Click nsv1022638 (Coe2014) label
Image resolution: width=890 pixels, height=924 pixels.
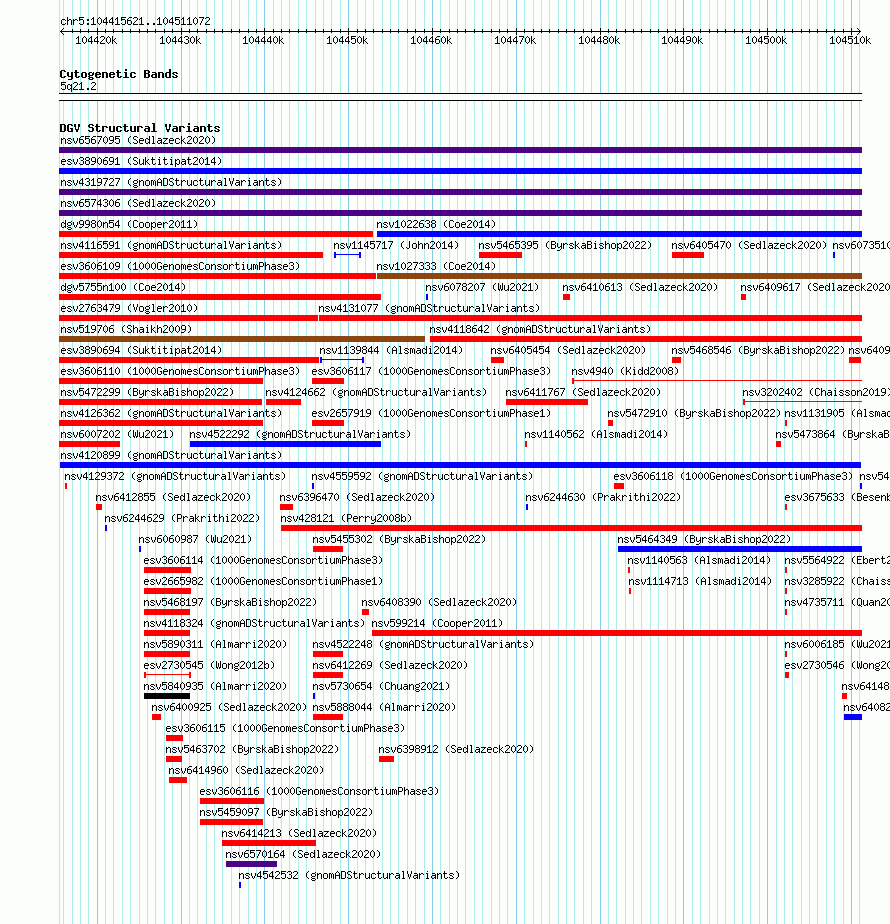pos(436,224)
